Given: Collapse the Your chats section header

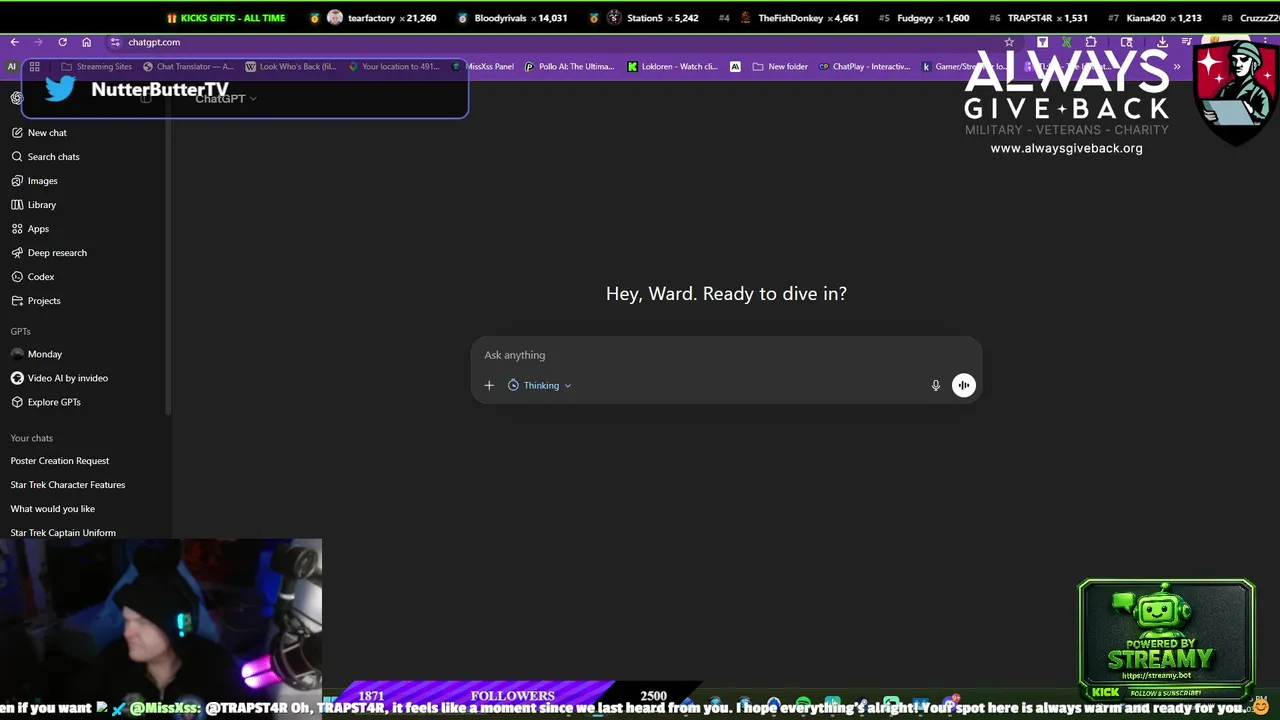Looking at the screenshot, I should 32,438.
